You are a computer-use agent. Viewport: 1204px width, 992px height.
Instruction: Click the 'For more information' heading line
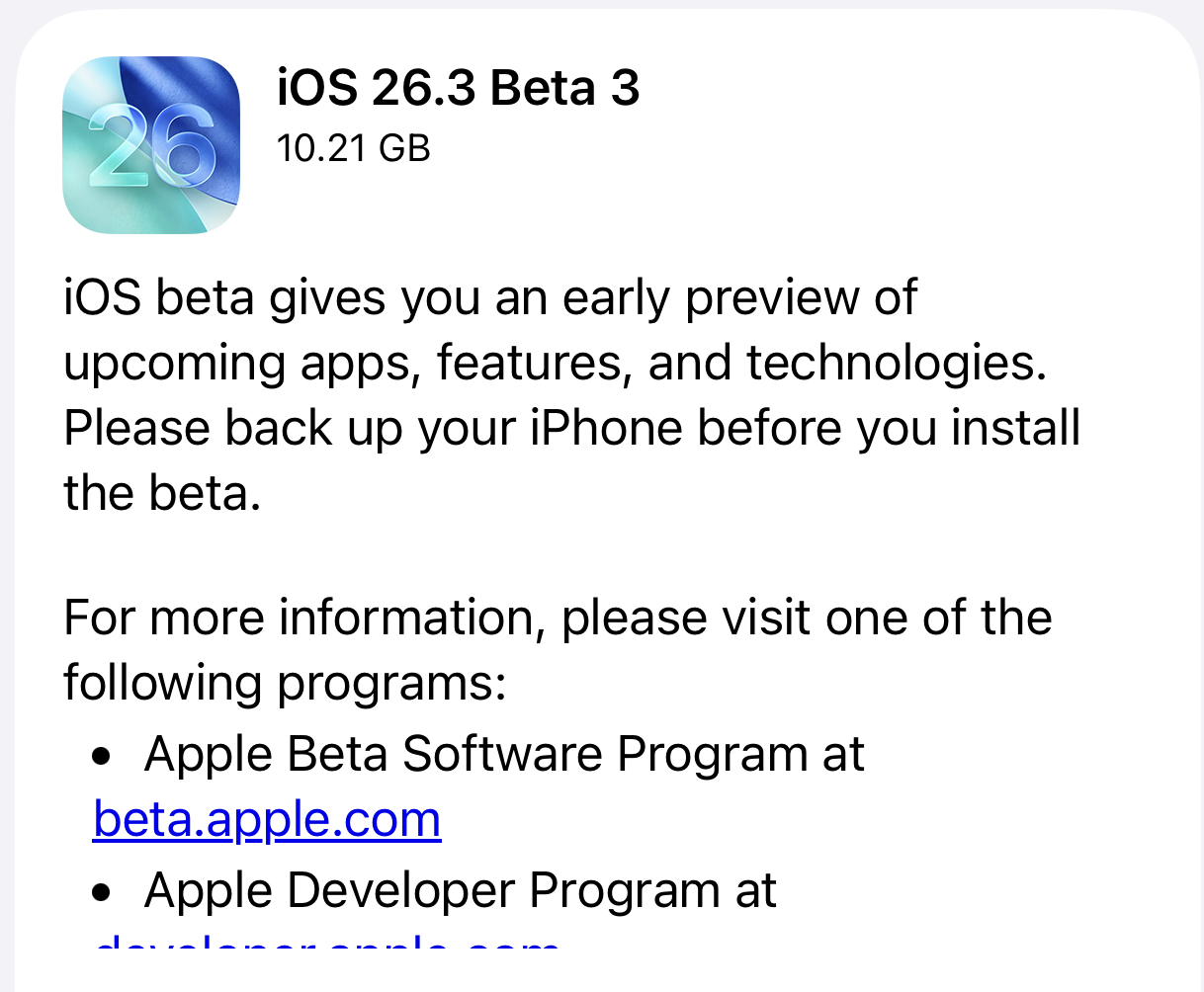(x=557, y=617)
